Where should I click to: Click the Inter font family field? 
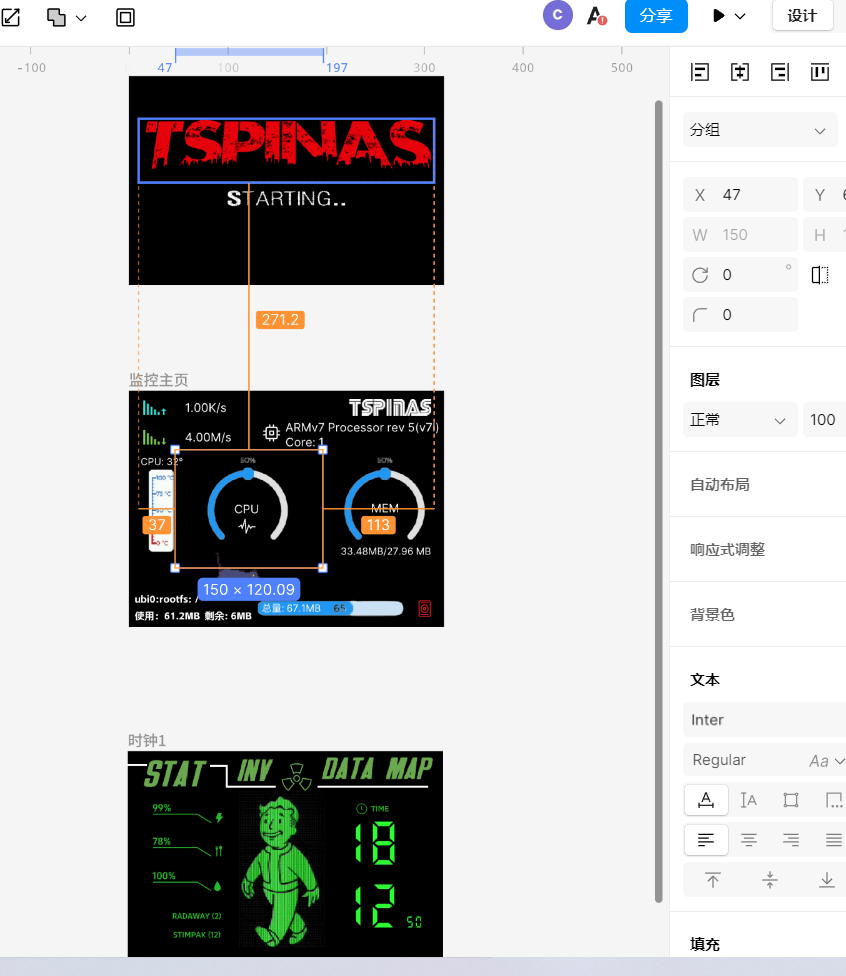coord(764,720)
